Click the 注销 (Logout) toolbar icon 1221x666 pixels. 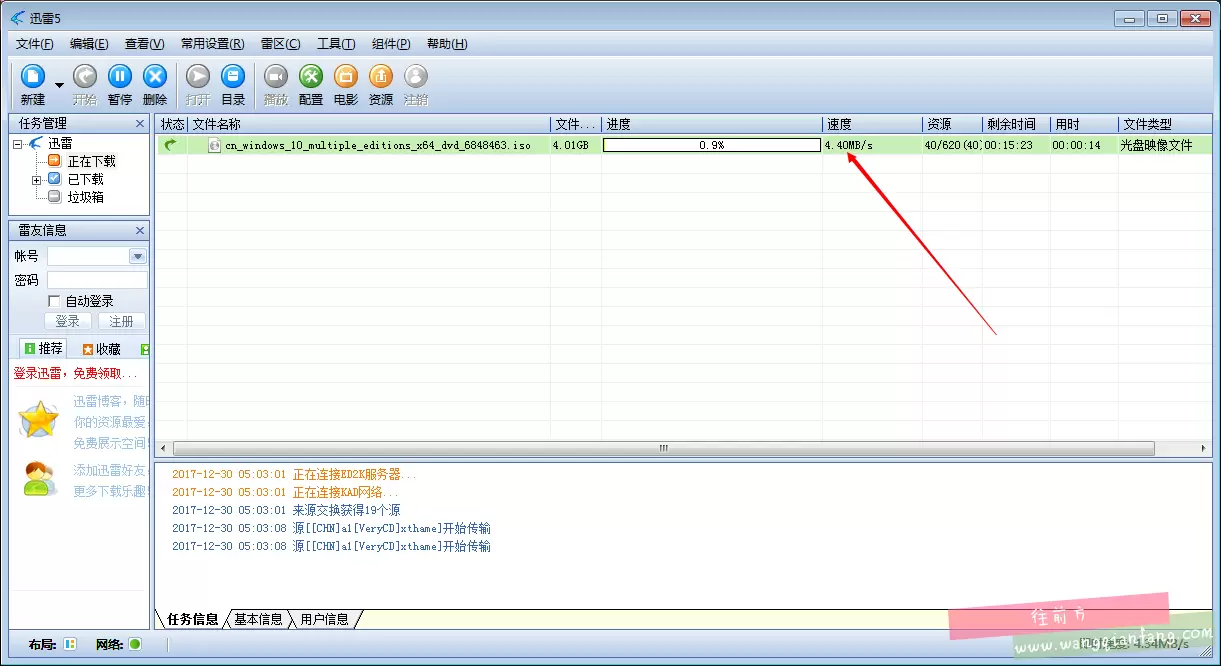[416, 76]
